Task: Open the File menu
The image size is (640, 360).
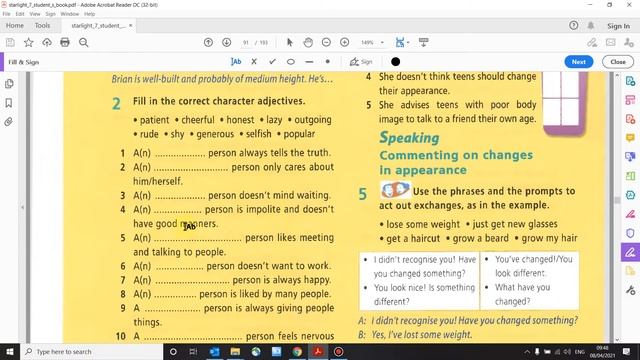Action: [7, 14]
